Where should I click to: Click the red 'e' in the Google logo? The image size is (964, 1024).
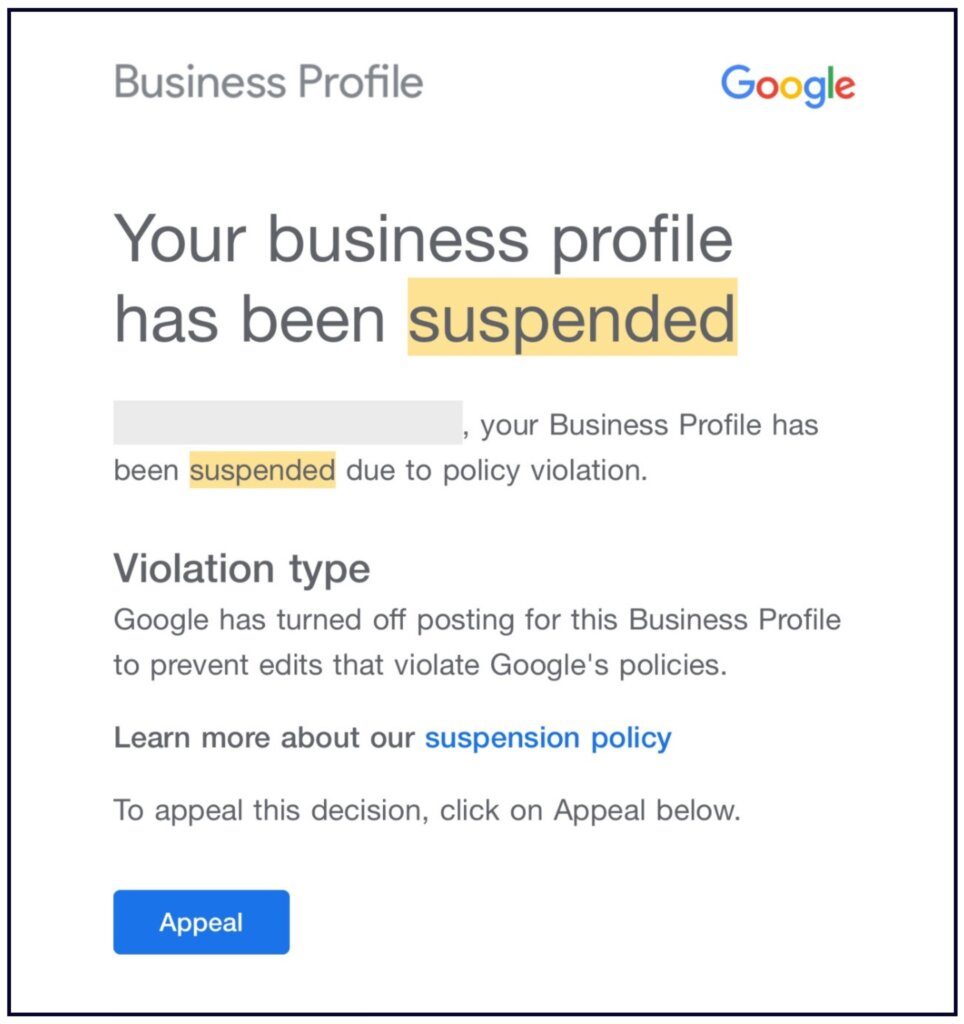click(844, 88)
